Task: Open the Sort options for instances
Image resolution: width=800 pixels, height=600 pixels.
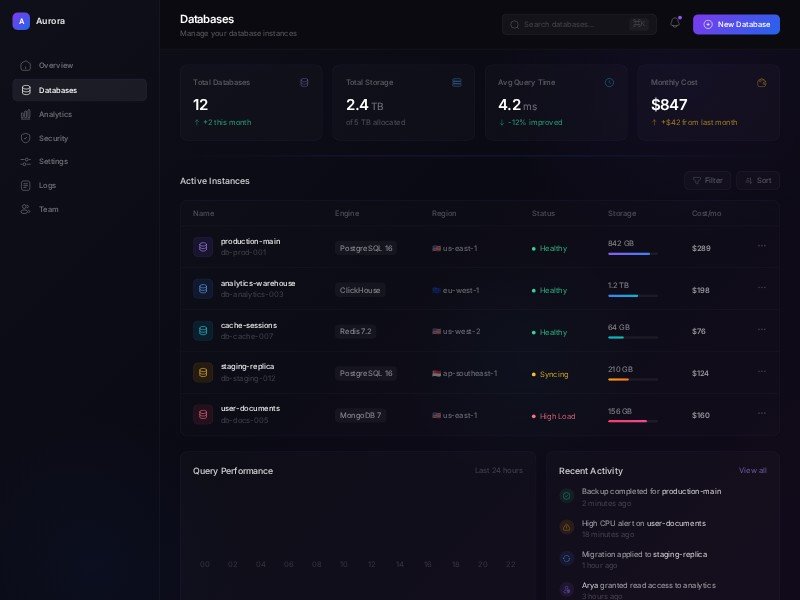Action: [x=758, y=181]
